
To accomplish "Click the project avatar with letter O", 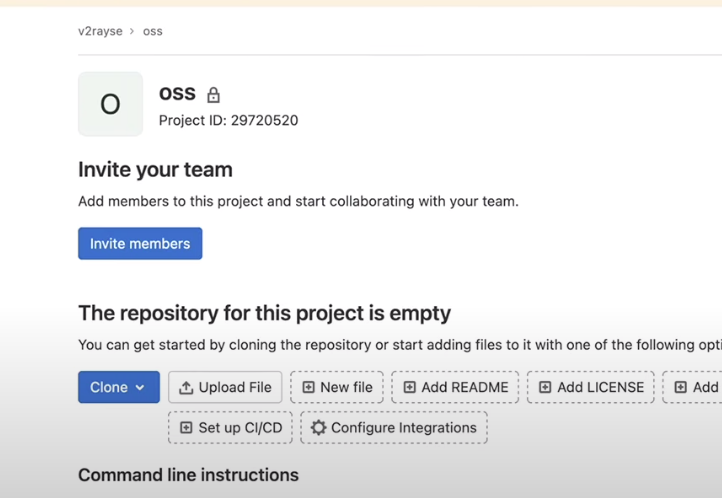I will pyautogui.click(x=110, y=104).
